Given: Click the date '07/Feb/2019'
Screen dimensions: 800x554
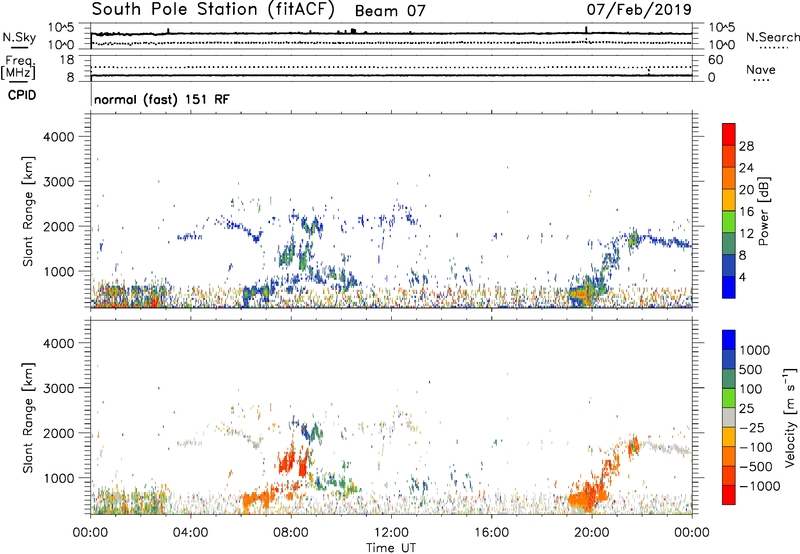Looking at the screenshot, I should (x=639, y=9).
